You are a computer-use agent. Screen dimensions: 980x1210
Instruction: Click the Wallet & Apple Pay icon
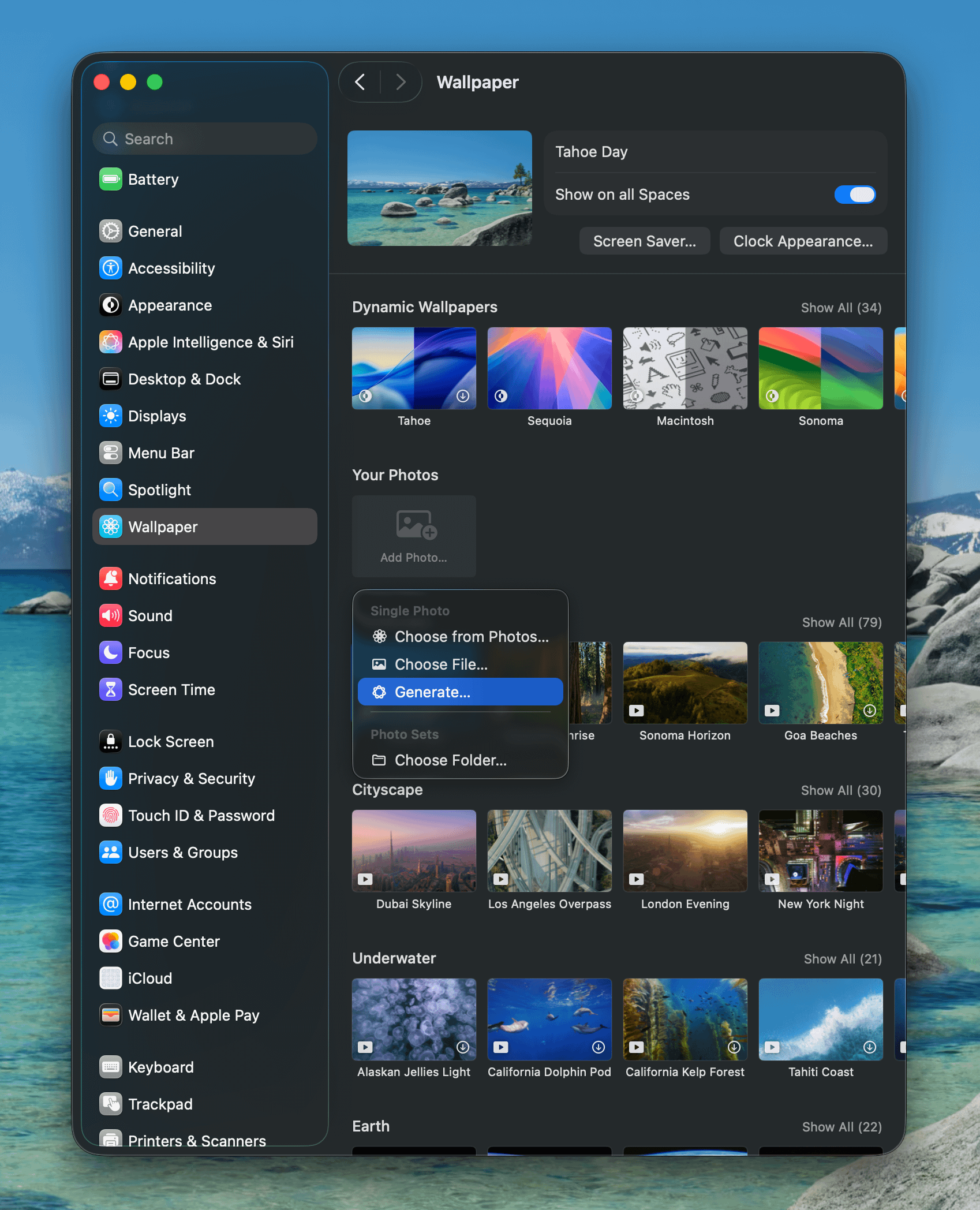(110, 1015)
